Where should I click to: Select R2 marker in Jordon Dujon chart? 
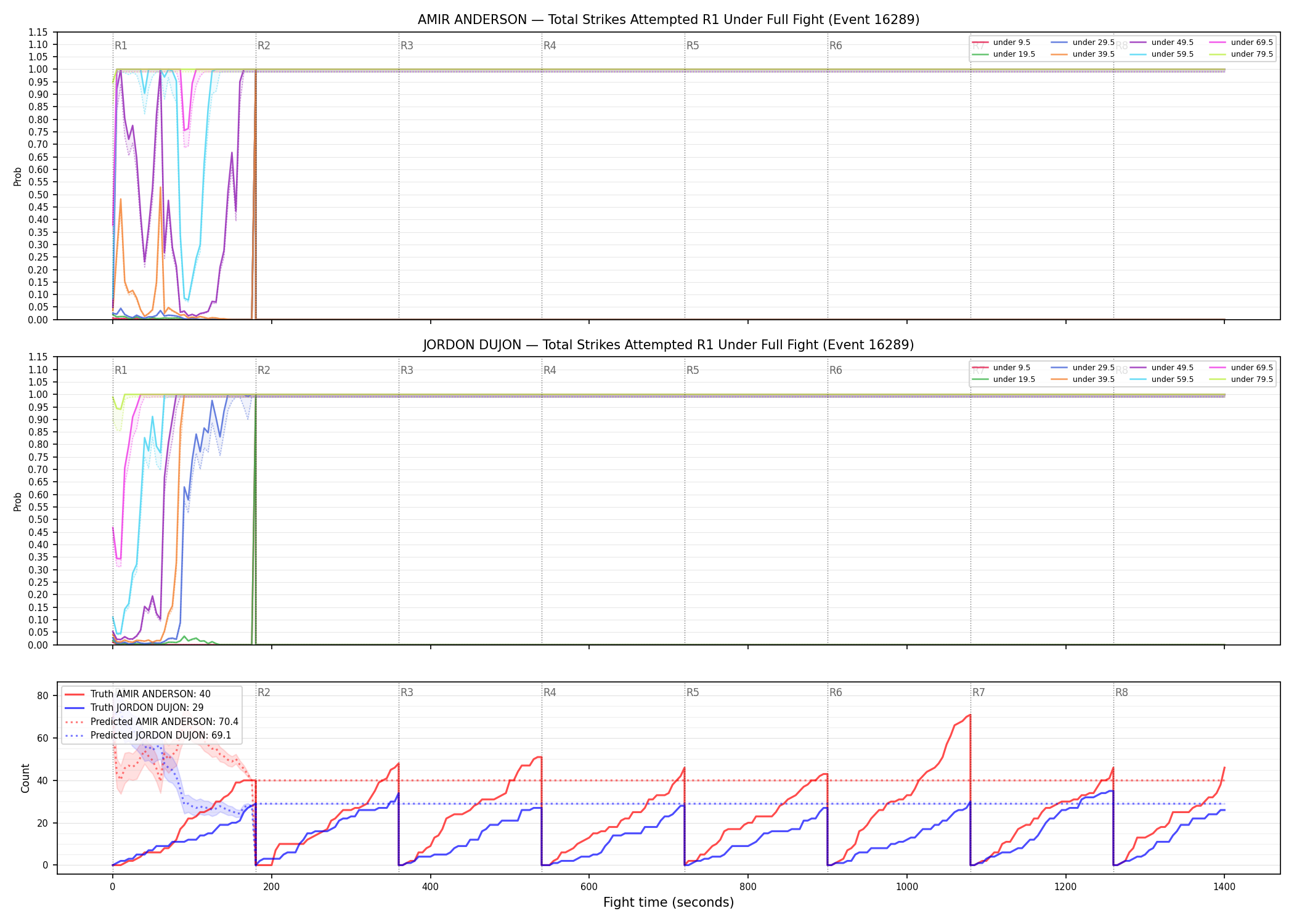coord(264,370)
